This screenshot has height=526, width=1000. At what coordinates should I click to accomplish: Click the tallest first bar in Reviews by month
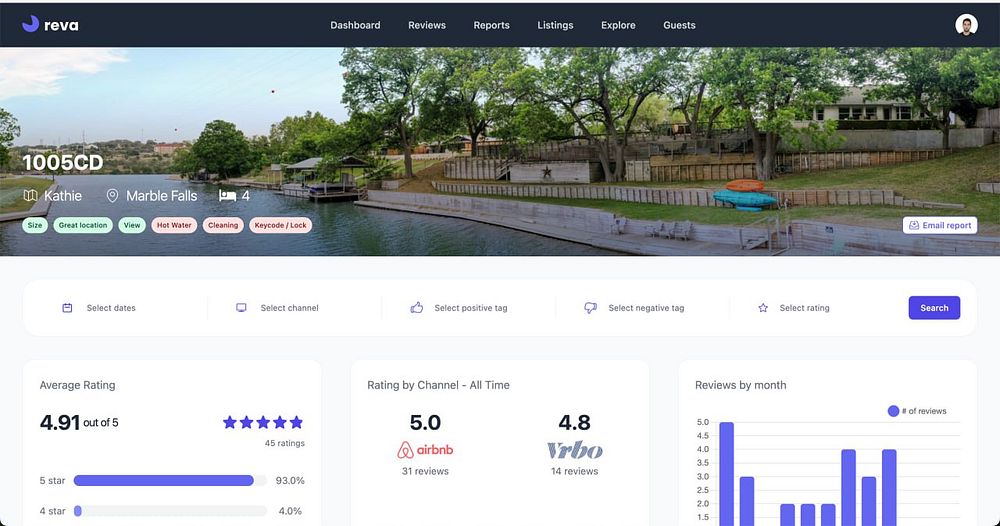726,474
